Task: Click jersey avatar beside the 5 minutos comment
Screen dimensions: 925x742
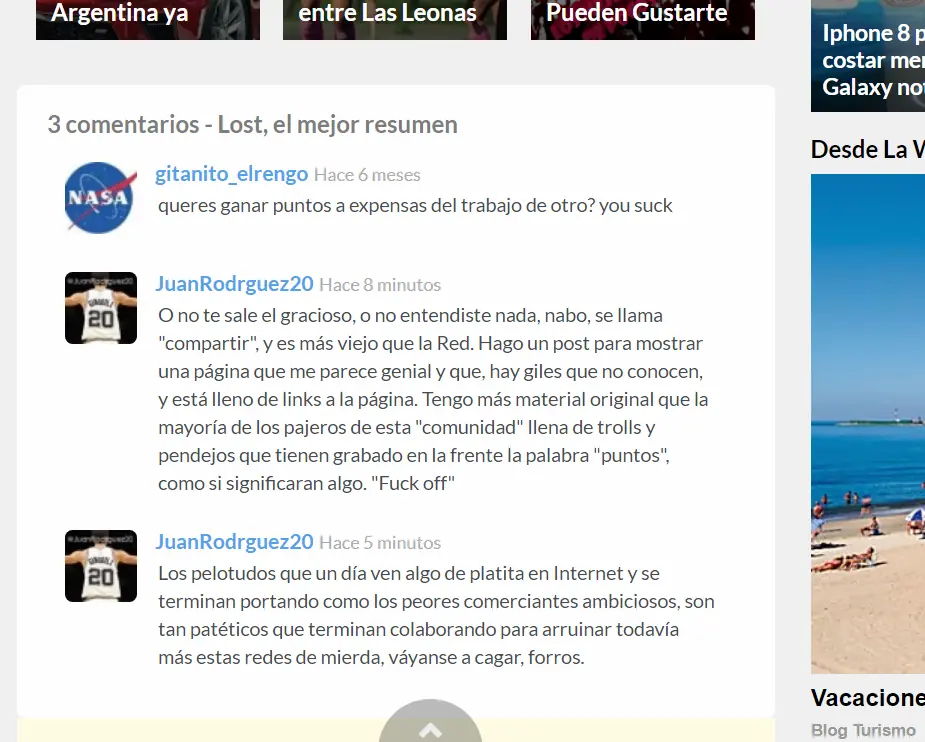Action: coord(101,566)
